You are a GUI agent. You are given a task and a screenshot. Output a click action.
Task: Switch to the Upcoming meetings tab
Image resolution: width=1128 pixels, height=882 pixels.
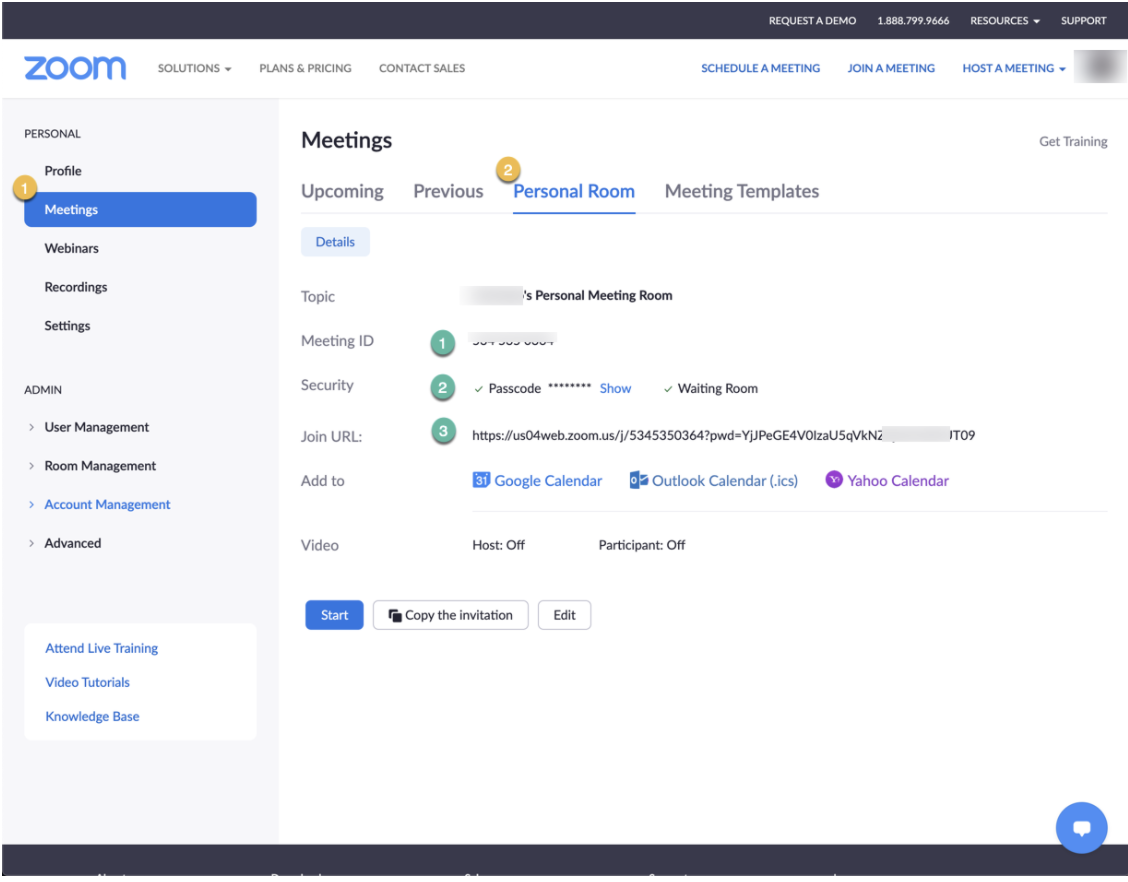(342, 192)
